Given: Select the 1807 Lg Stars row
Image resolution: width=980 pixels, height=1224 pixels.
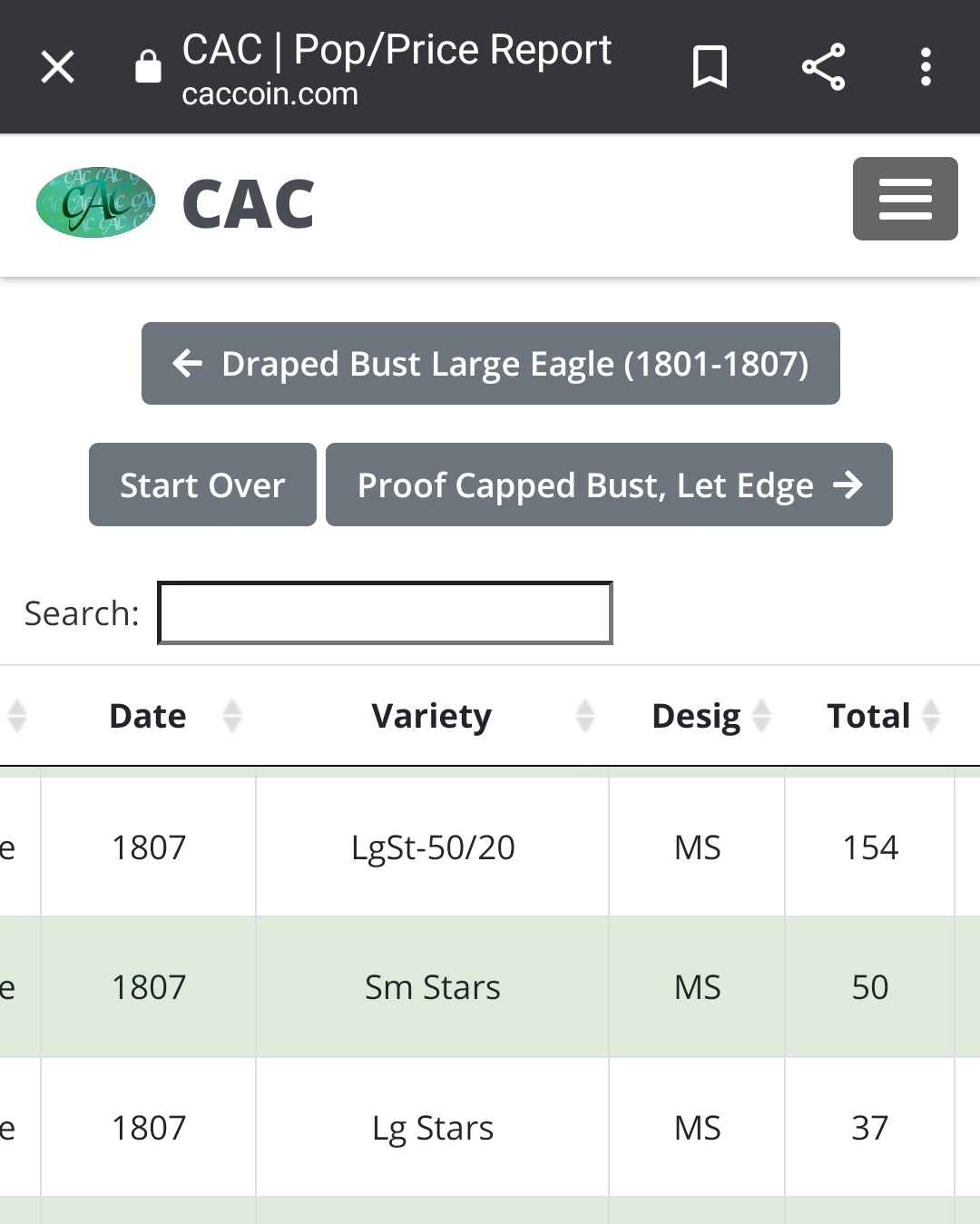Looking at the screenshot, I should 490,1128.
